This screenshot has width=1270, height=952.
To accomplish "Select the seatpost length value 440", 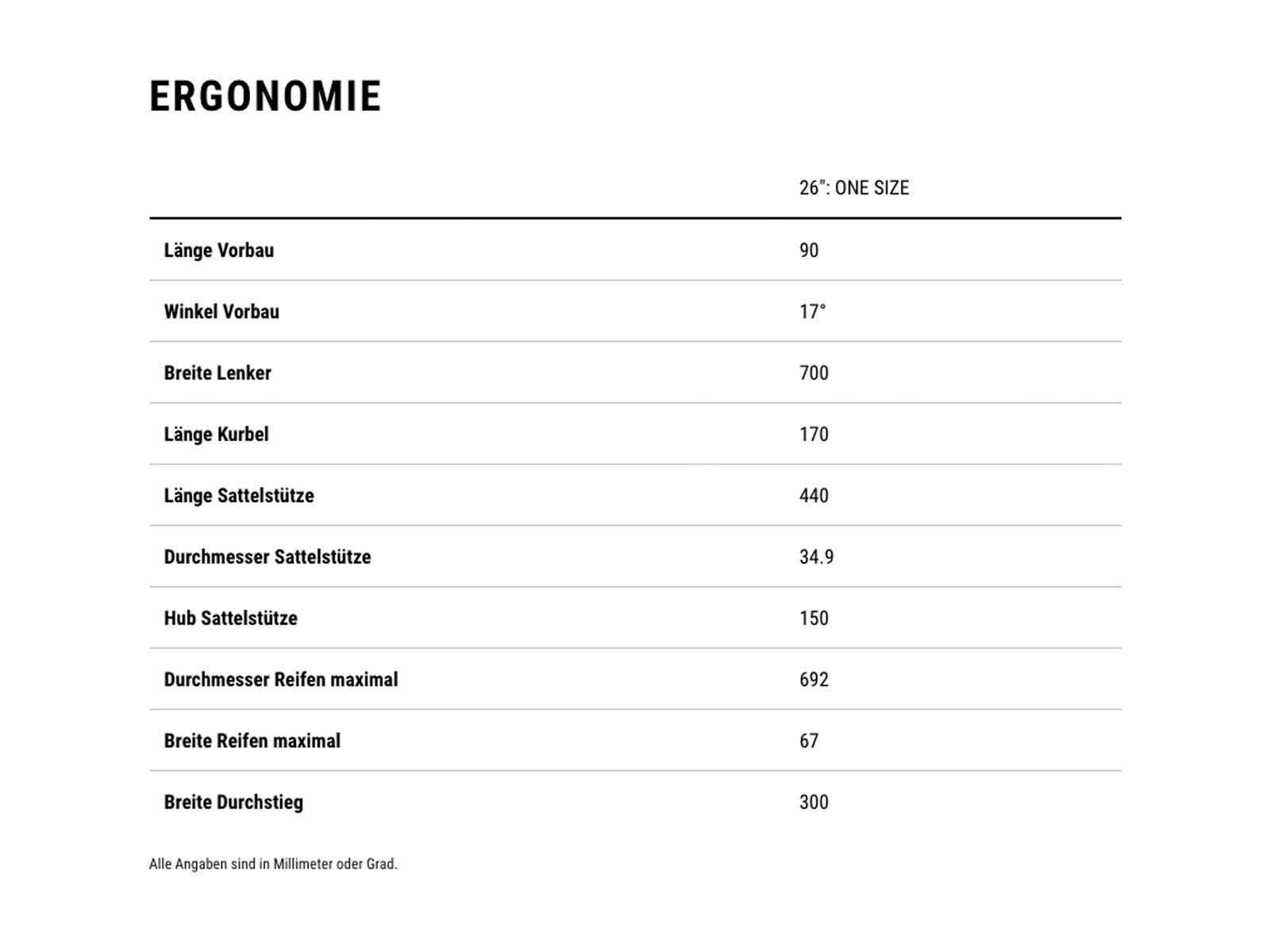I will 814,496.
